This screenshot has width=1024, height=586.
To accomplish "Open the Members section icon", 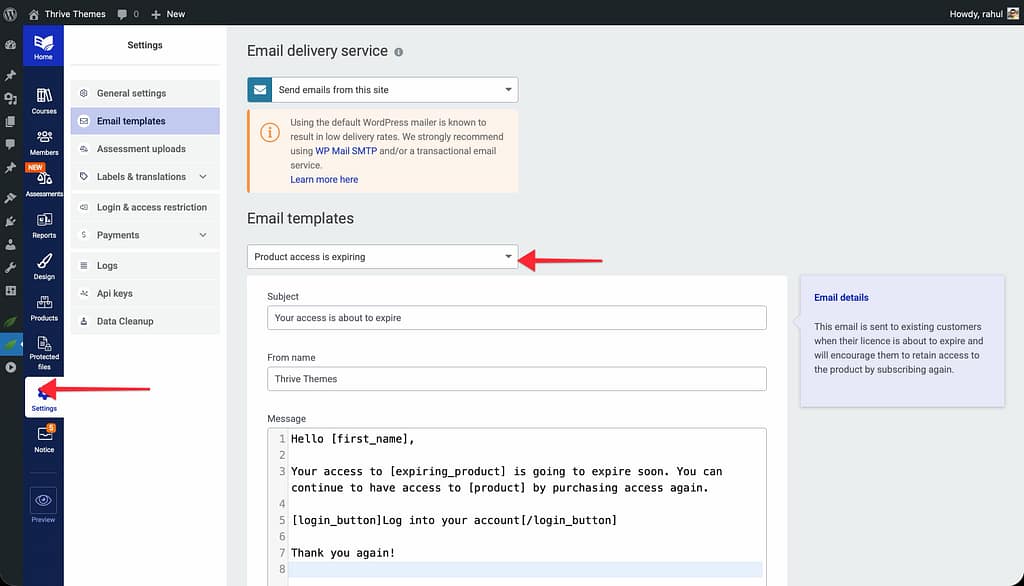I will coord(44,142).
